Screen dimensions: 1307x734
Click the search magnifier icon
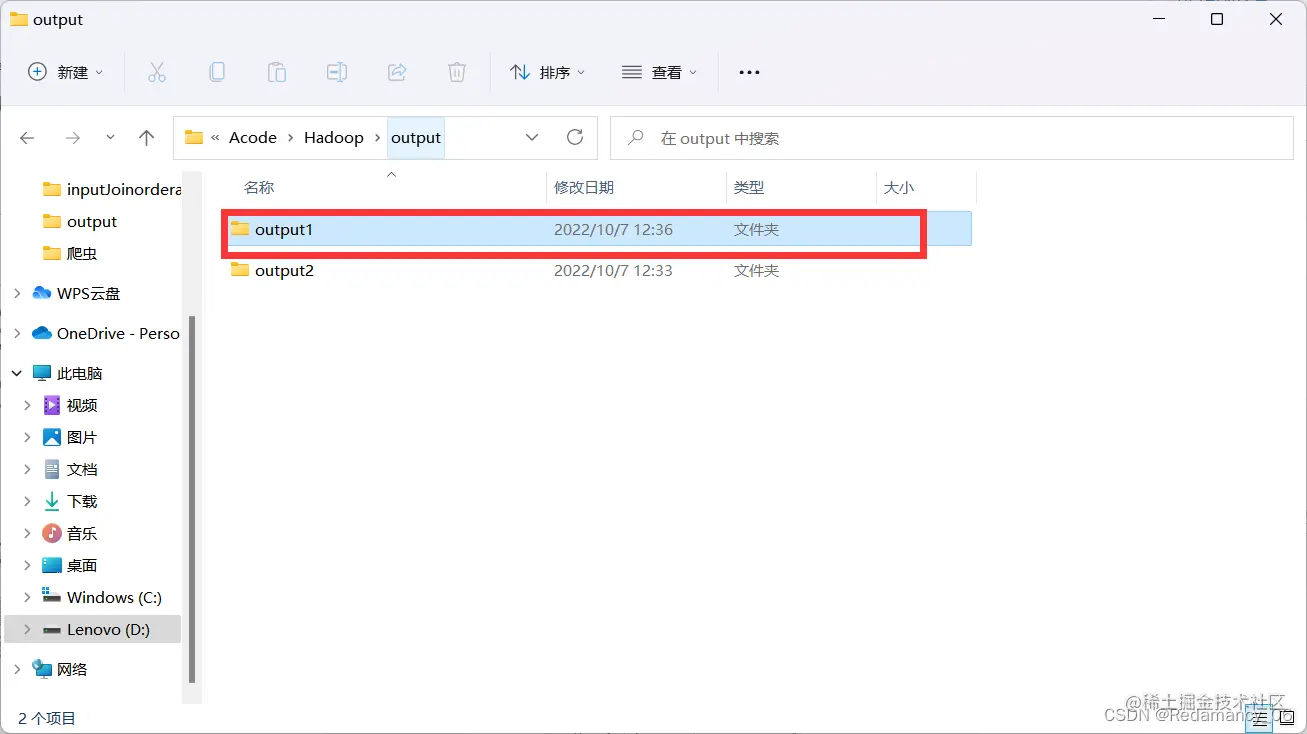tap(635, 138)
